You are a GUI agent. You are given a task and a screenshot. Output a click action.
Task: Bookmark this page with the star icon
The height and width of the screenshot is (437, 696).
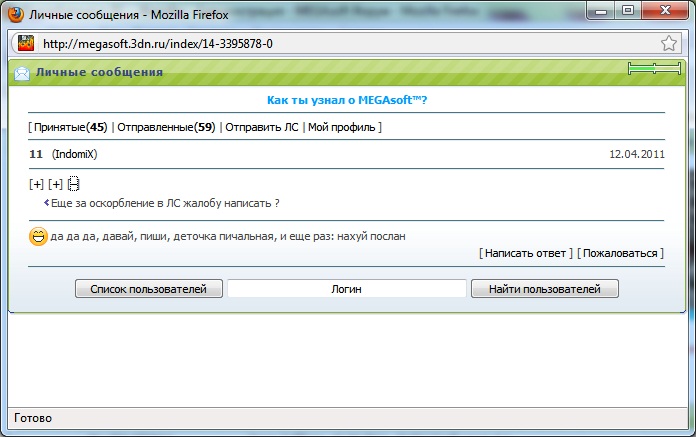tap(668, 43)
